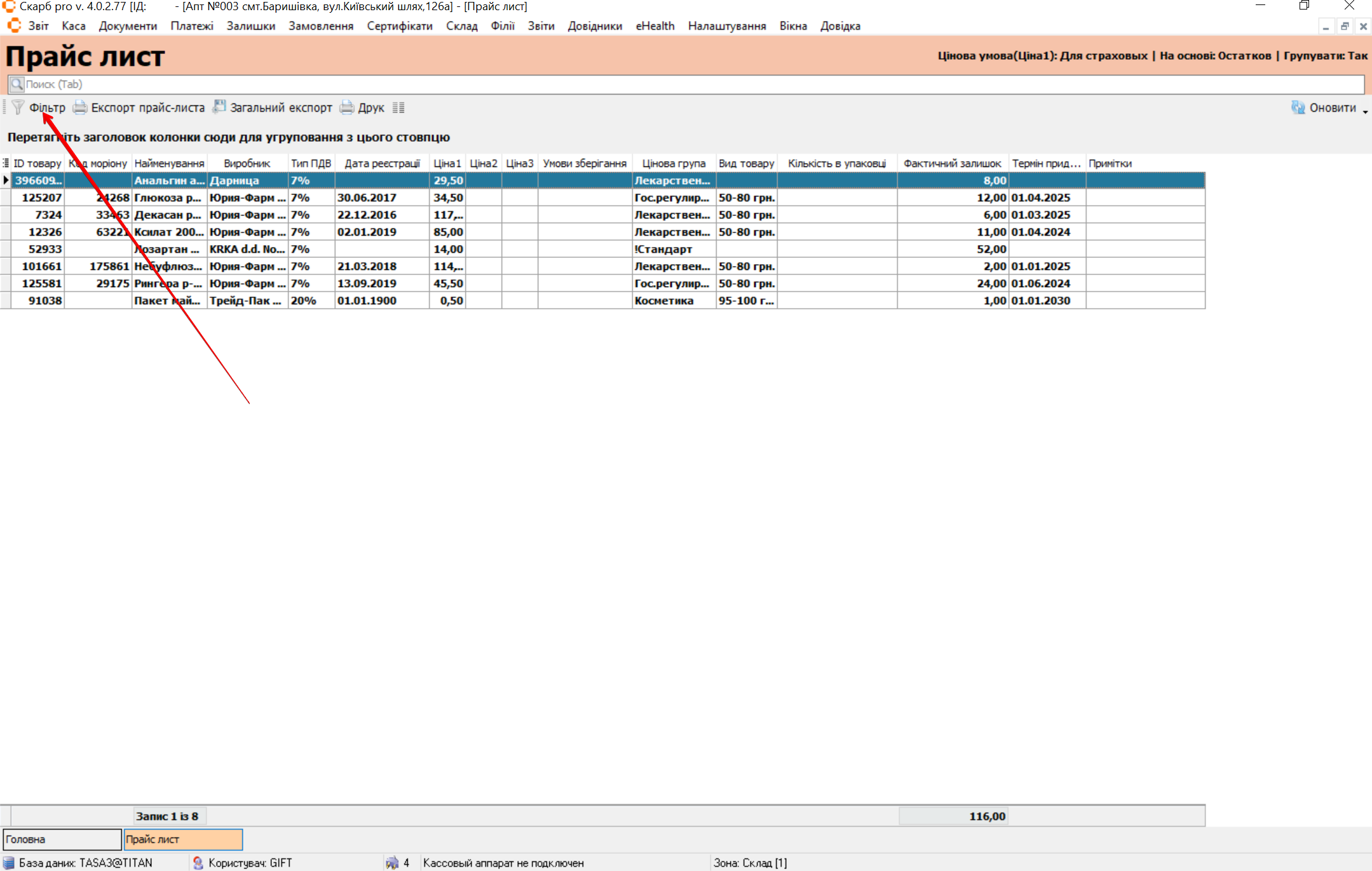
Task: Click the Друк printer icon
Action: 347,107
